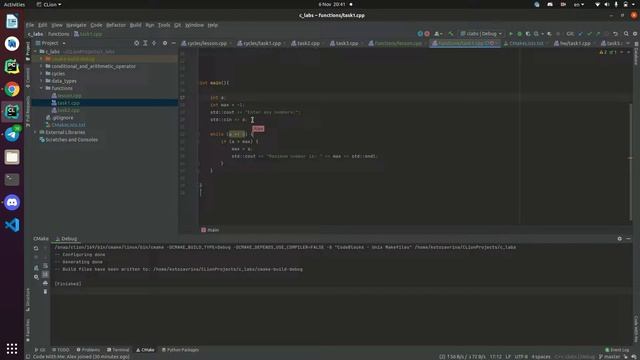Open the Window menu
The width and height of the screenshot is (640, 360).
pyautogui.click(x=194, y=25)
